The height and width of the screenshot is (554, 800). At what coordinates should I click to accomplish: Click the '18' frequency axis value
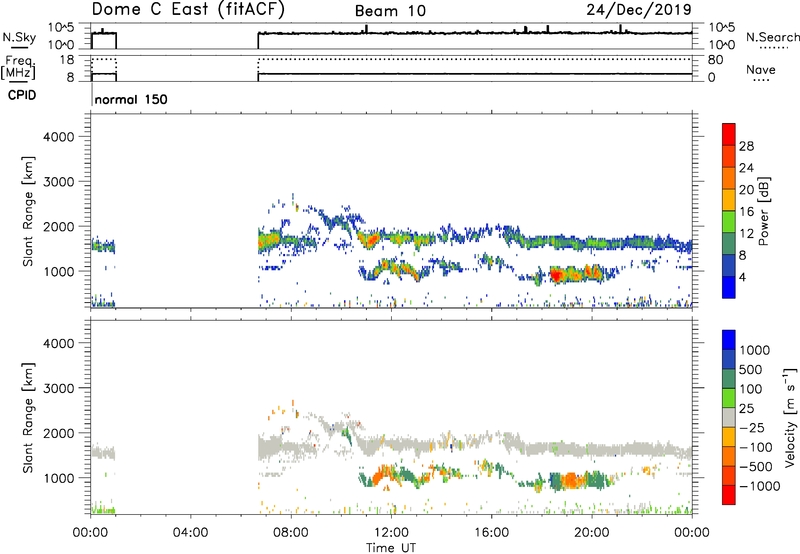coord(67,60)
